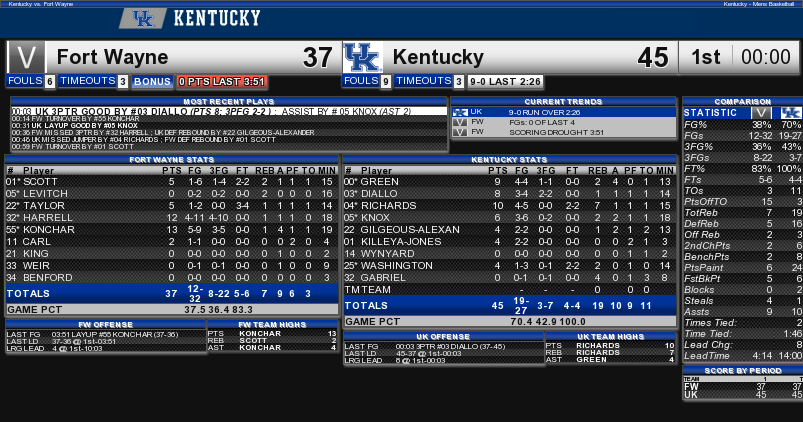Viewport: 803px width, 422px height.
Task: Click the UK icon in Current Trends
Action: pos(460,112)
